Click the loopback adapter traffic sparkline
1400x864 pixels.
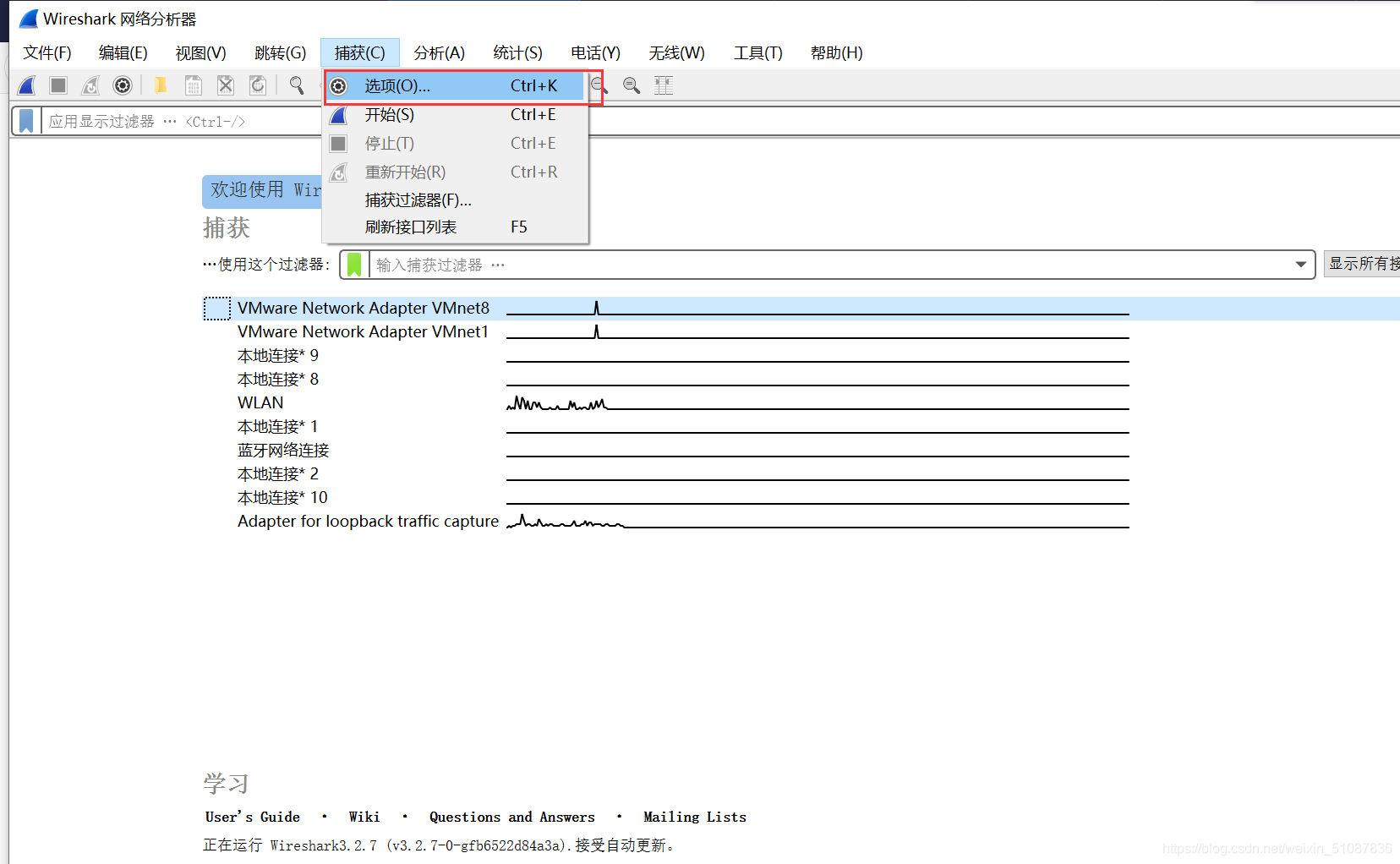(818, 522)
